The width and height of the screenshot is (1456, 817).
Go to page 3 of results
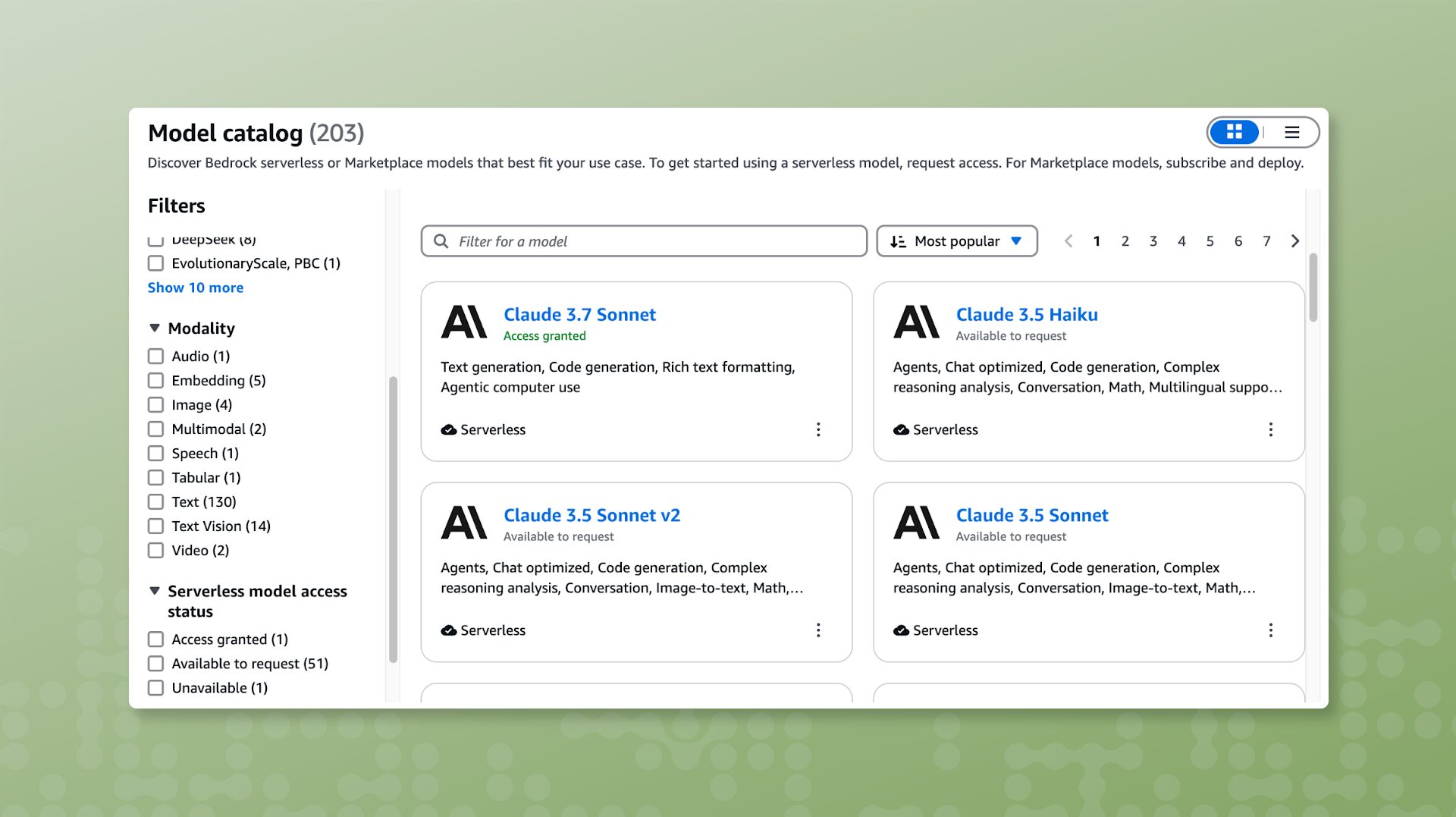[x=1153, y=241]
